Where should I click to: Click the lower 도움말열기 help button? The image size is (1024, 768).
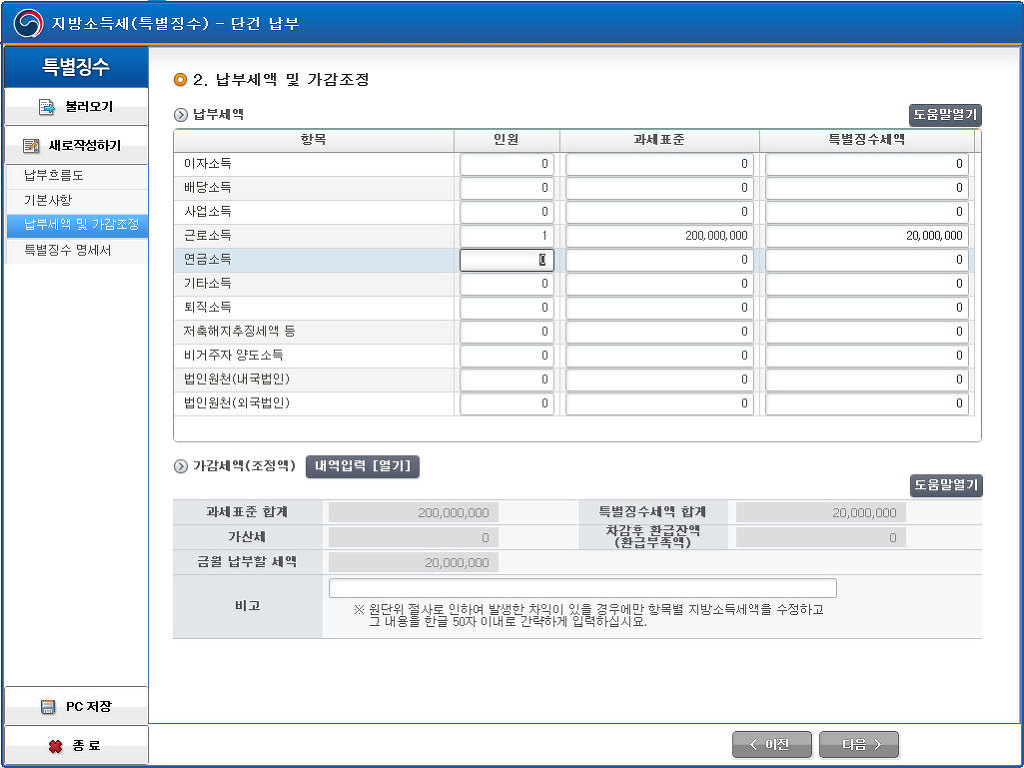[x=945, y=485]
